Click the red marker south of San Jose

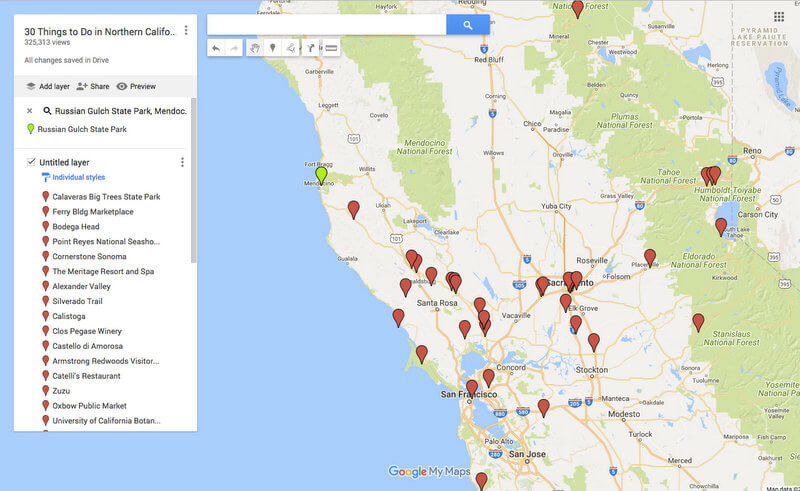coord(481,481)
